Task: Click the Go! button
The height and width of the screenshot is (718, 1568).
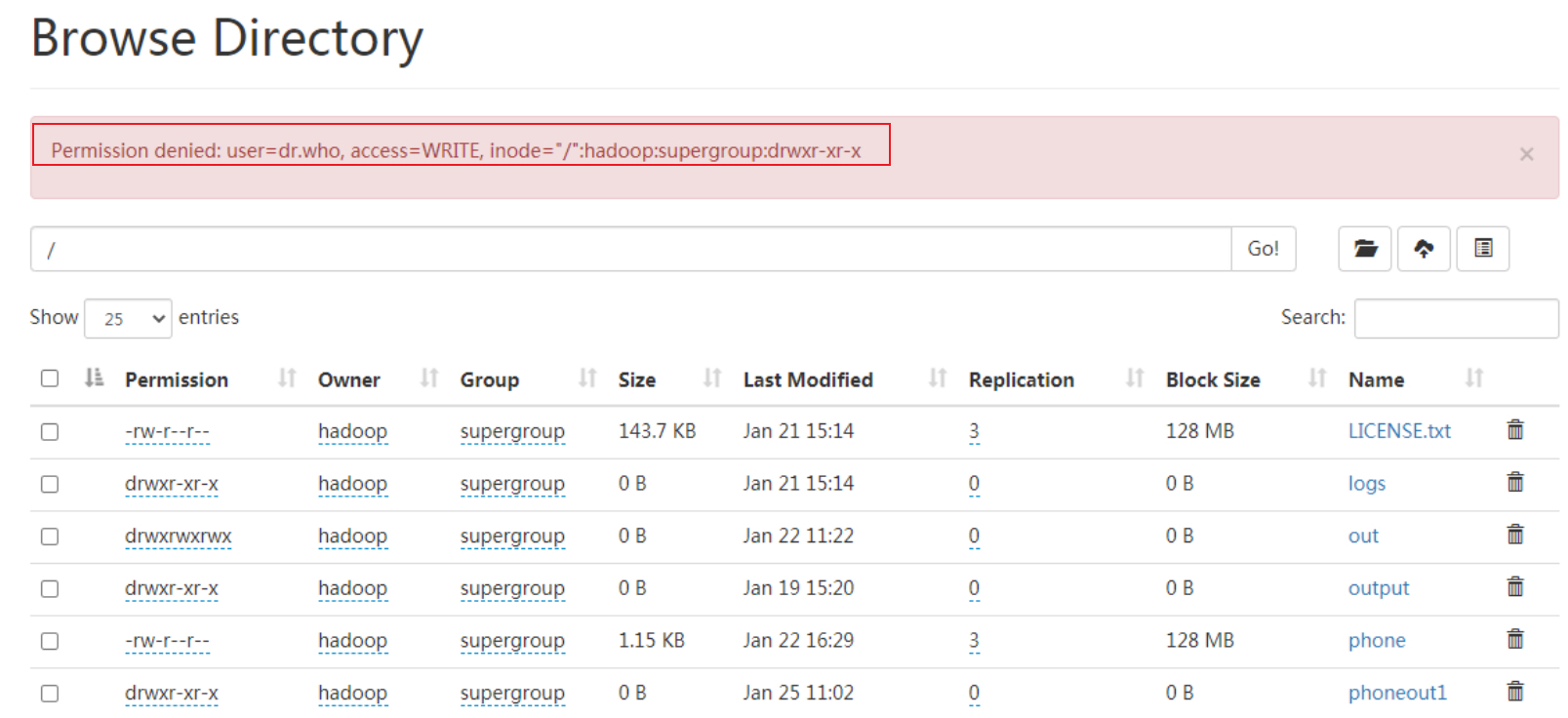Action: (1263, 249)
